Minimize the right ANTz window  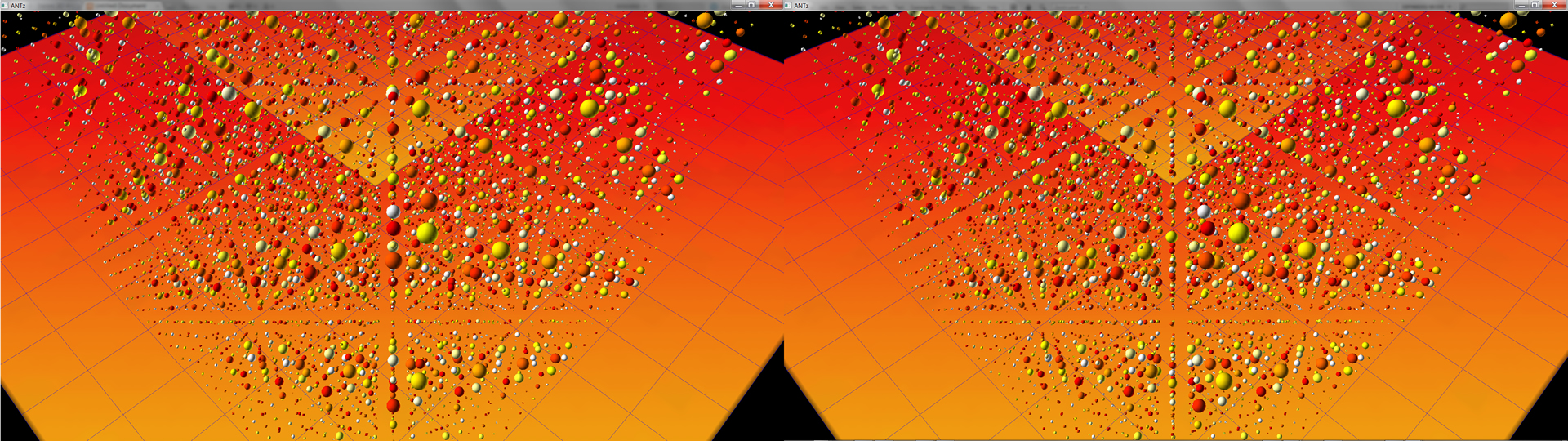click(1521, 5)
